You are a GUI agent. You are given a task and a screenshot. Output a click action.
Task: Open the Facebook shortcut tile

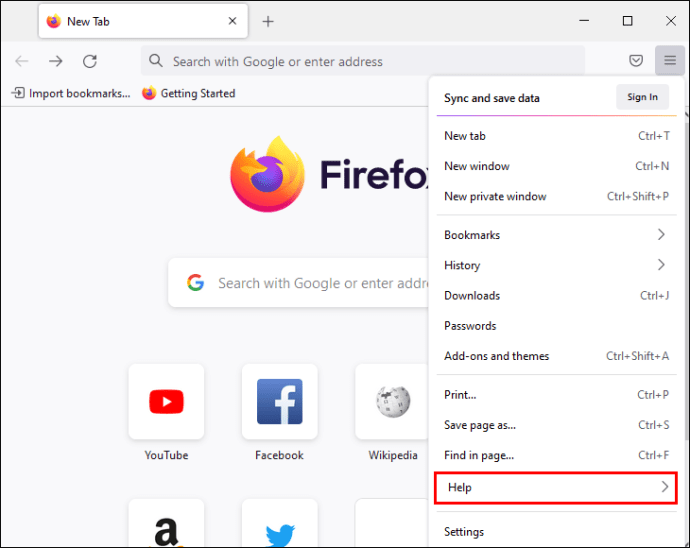[279, 401]
